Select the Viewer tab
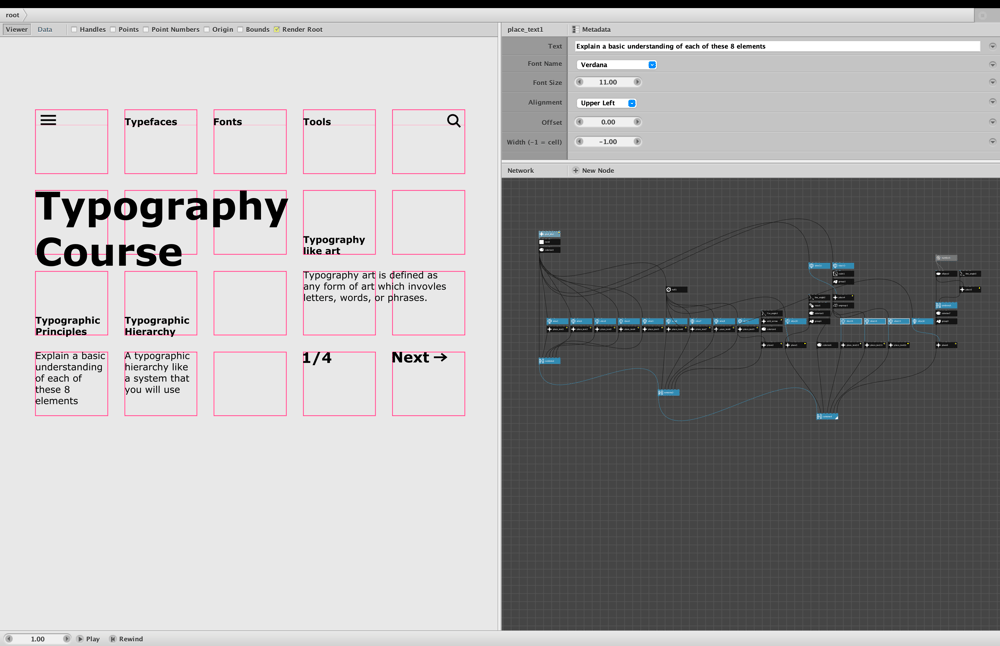This screenshot has width=1000, height=646. (17, 29)
